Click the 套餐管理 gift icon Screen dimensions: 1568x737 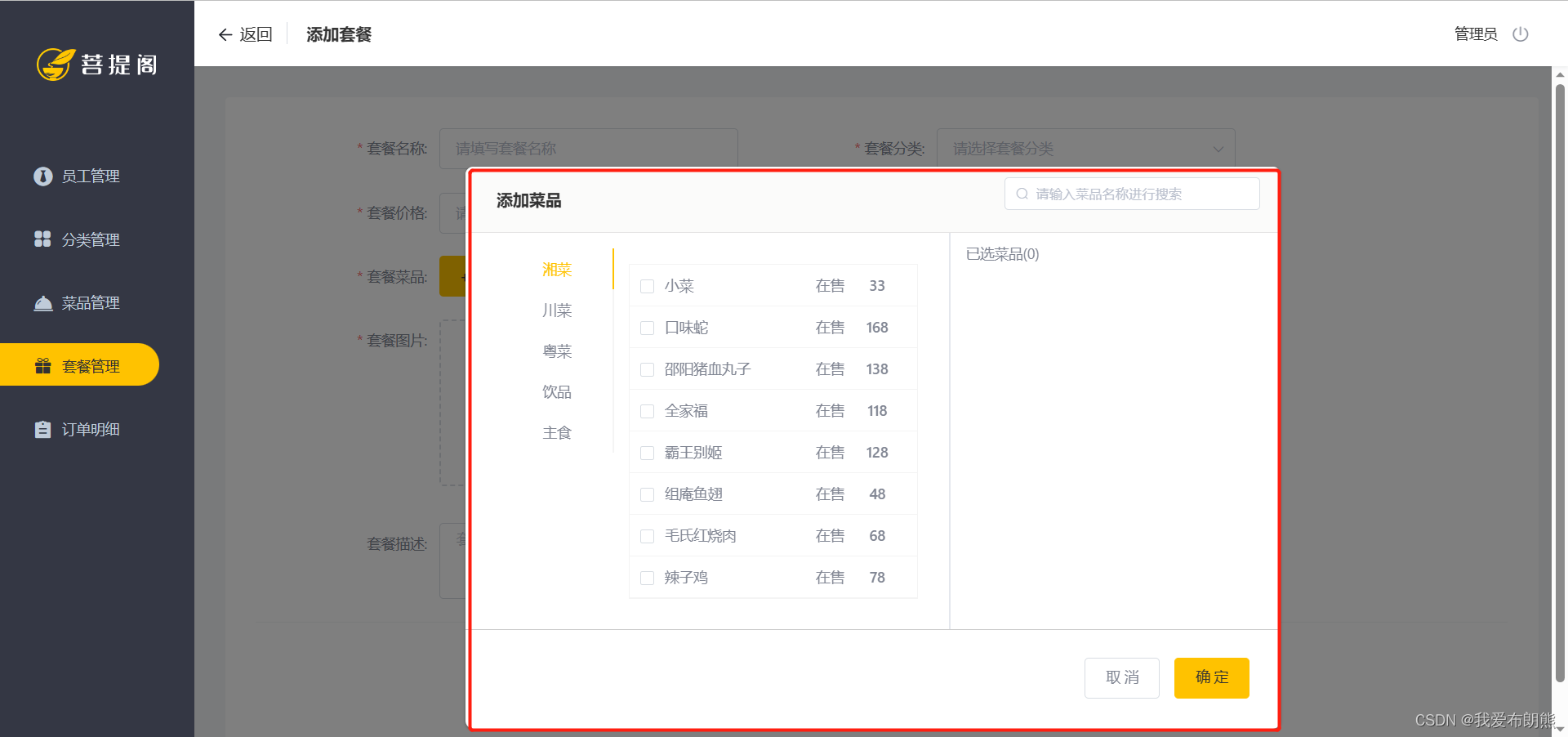43,366
